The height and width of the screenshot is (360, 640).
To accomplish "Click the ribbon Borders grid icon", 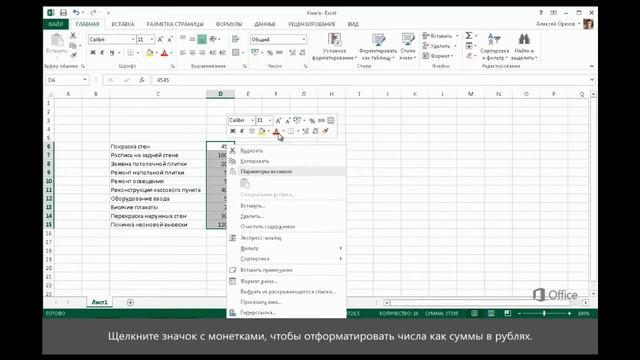I will click(131, 53).
